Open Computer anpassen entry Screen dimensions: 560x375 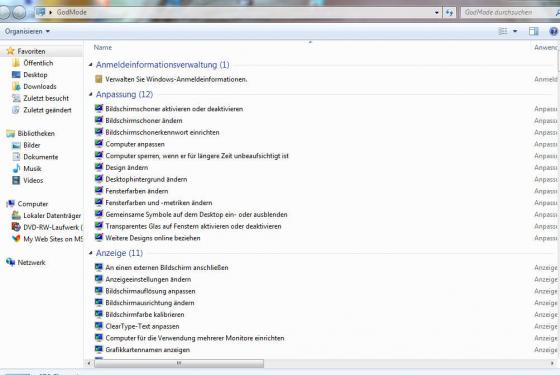(135, 144)
